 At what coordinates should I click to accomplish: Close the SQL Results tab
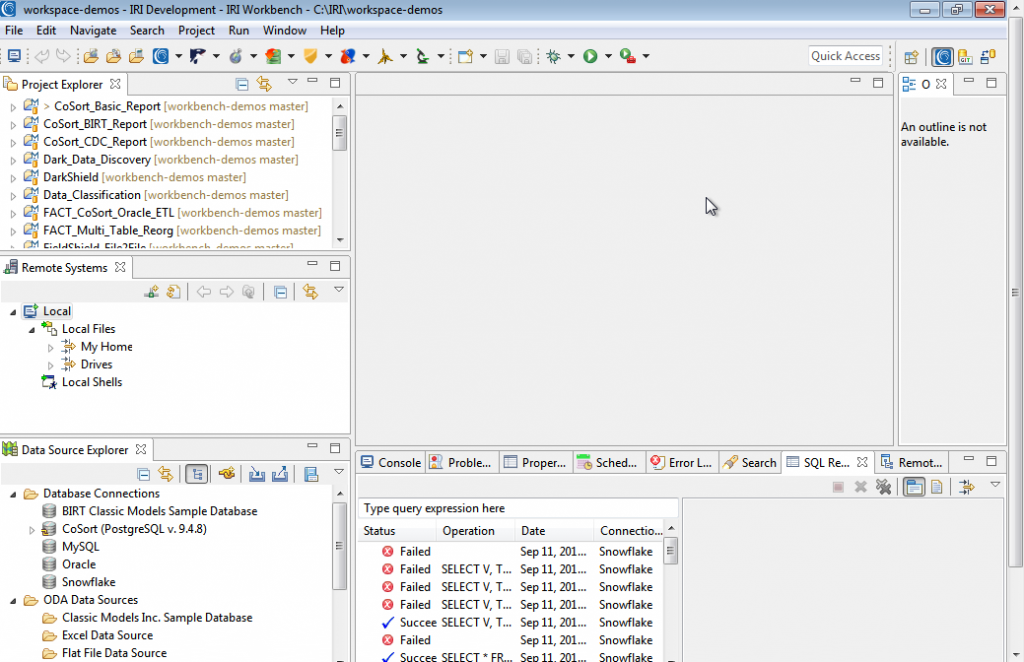[x=862, y=462]
